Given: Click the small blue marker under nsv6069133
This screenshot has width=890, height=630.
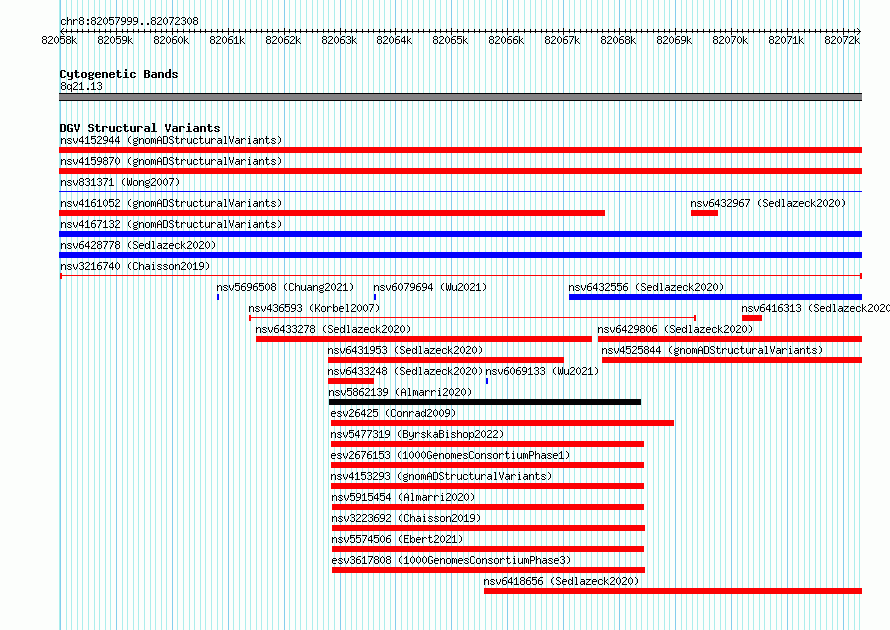Looking at the screenshot, I should click(x=487, y=381).
